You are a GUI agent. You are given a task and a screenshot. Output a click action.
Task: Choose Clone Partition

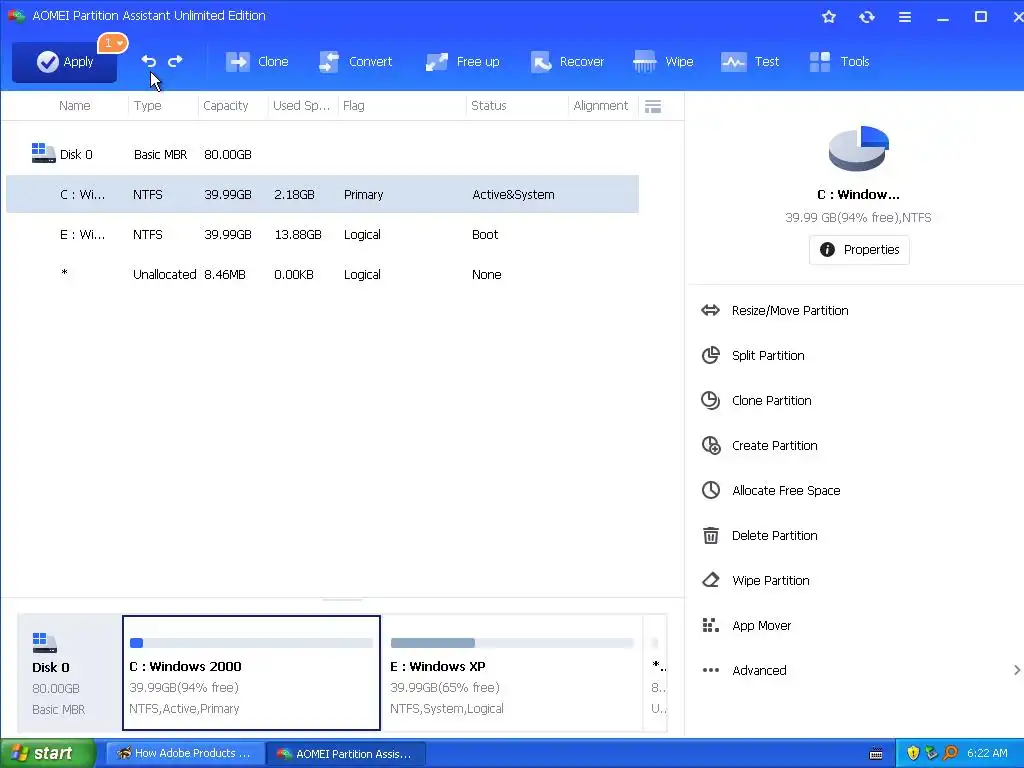tap(771, 401)
